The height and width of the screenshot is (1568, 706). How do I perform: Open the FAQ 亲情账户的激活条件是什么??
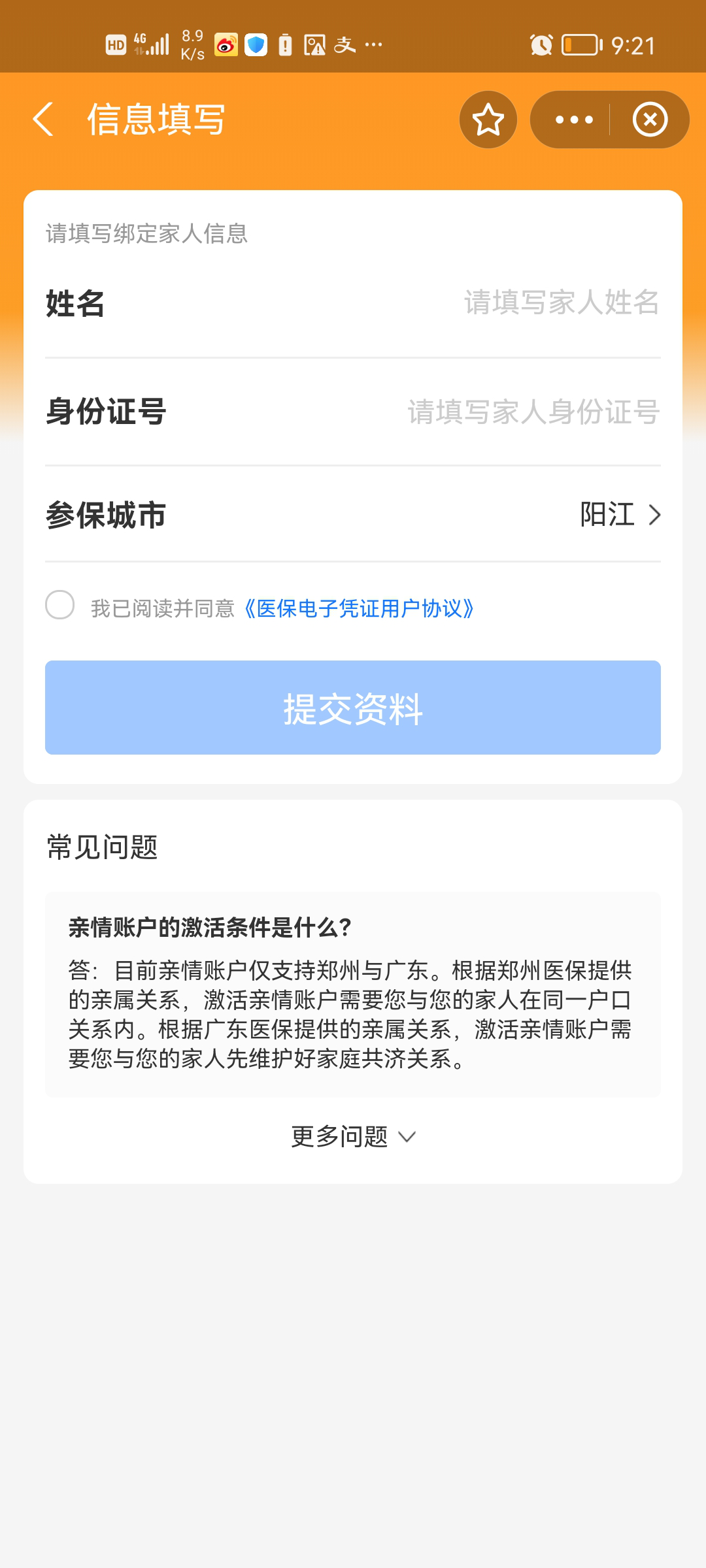210,927
